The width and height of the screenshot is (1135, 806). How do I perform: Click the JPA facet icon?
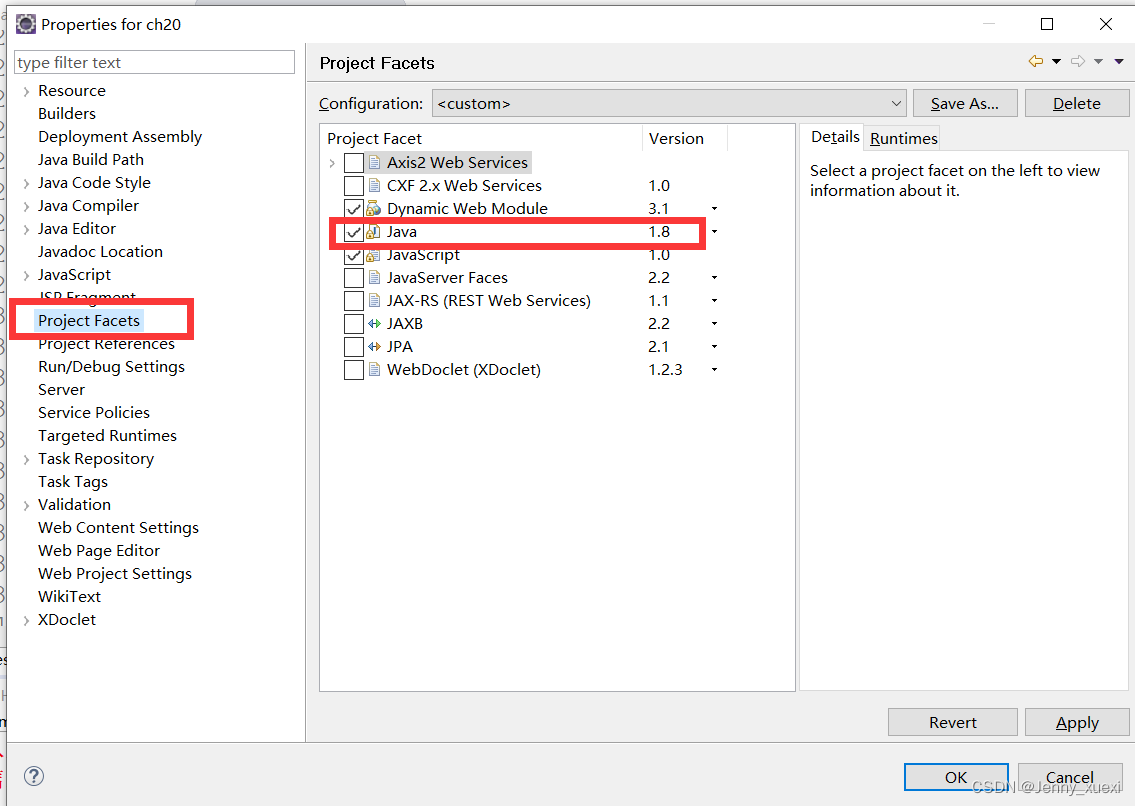(x=374, y=347)
